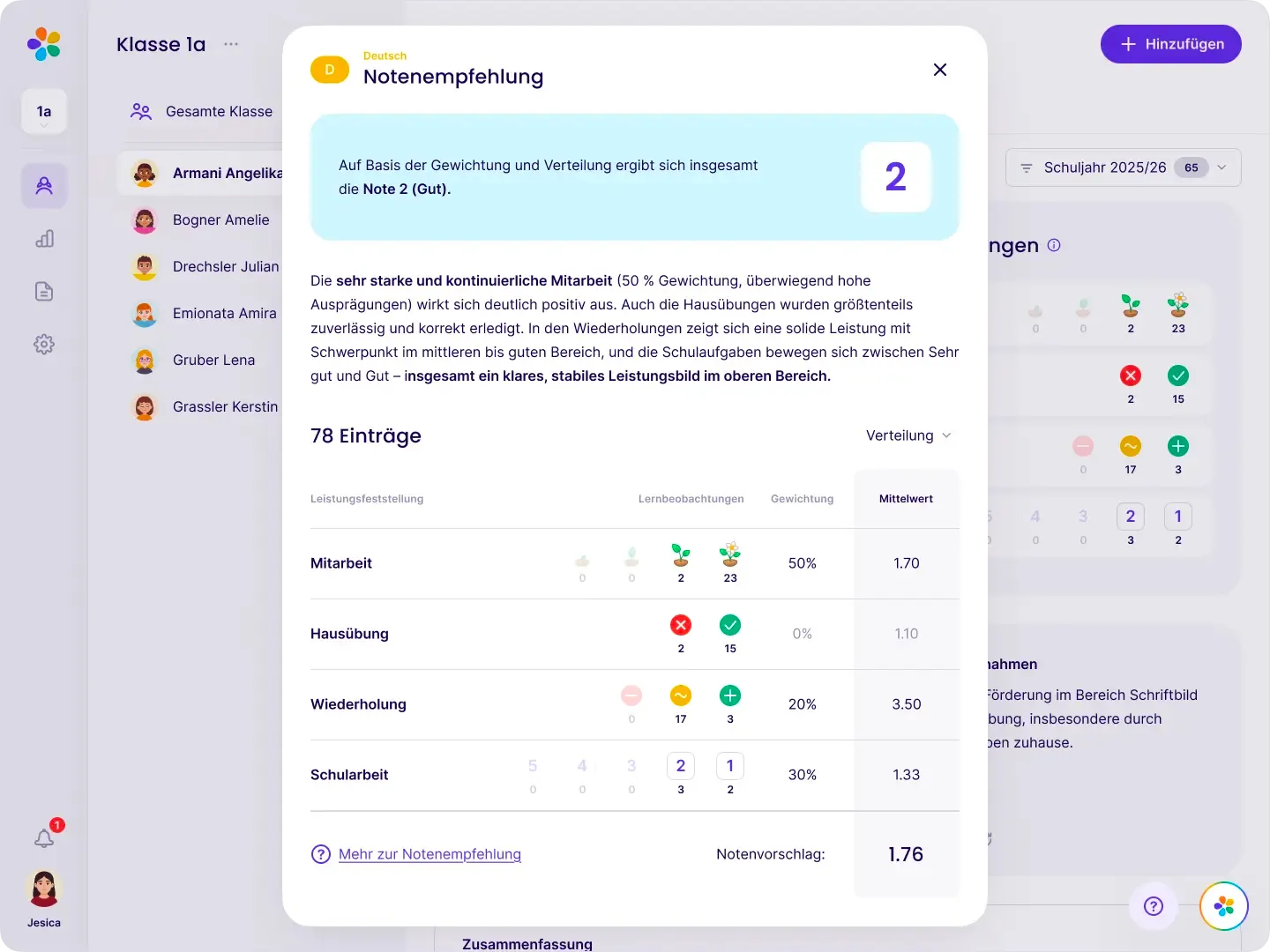1270x952 pixels.
Task: Open the Mehr zur Notenempfehlung link
Action: point(430,854)
